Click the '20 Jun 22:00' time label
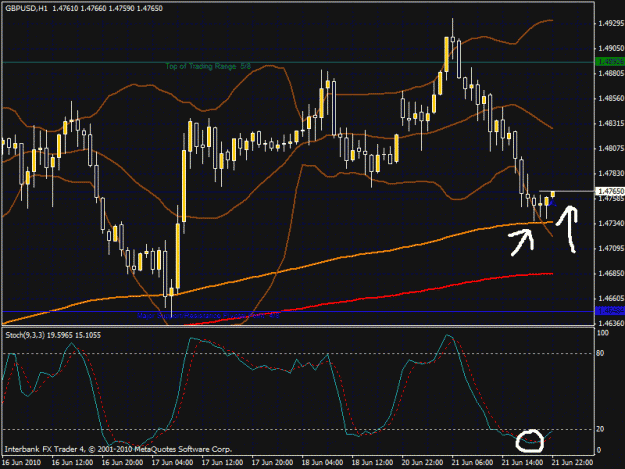Screen dimensions: 625x469 pos(422,463)
